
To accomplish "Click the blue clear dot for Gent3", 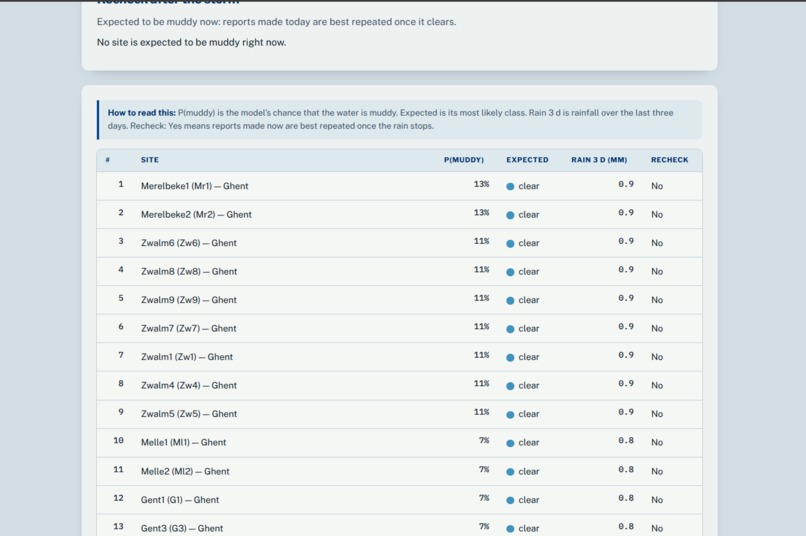I will point(510,529).
